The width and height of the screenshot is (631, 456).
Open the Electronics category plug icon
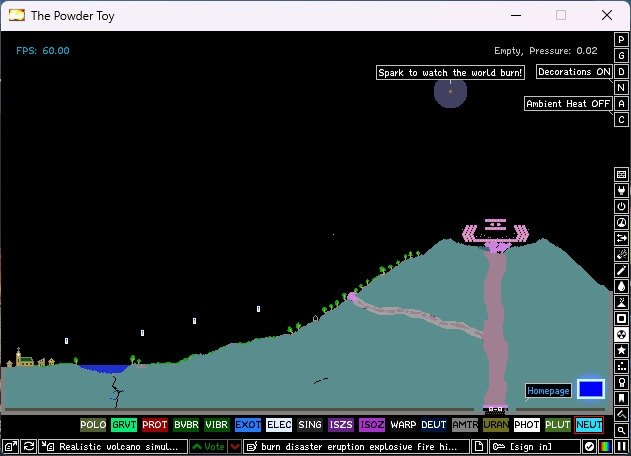tap(621, 190)
